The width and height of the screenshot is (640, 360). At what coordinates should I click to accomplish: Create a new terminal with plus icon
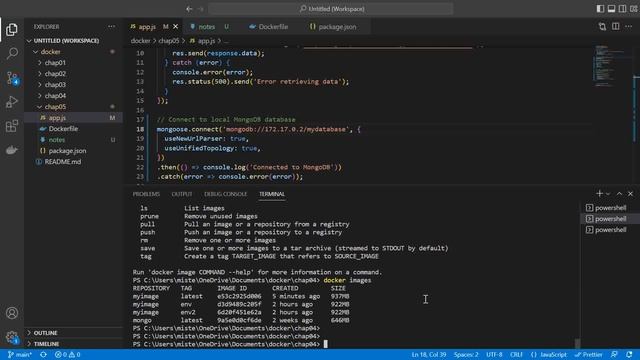(599, 193)
